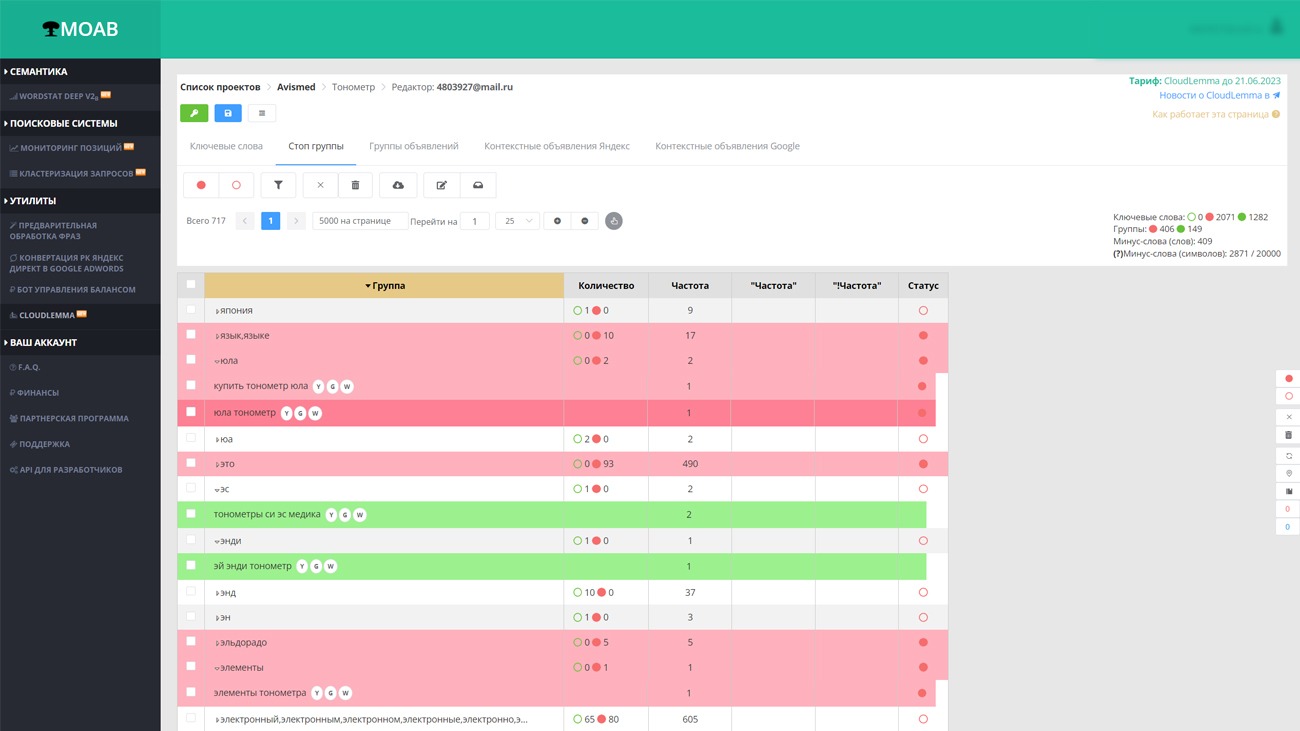Click the edit pencil icon in toolbar
The width and height of the screenshot is (1300, 731).
(441, 185)
